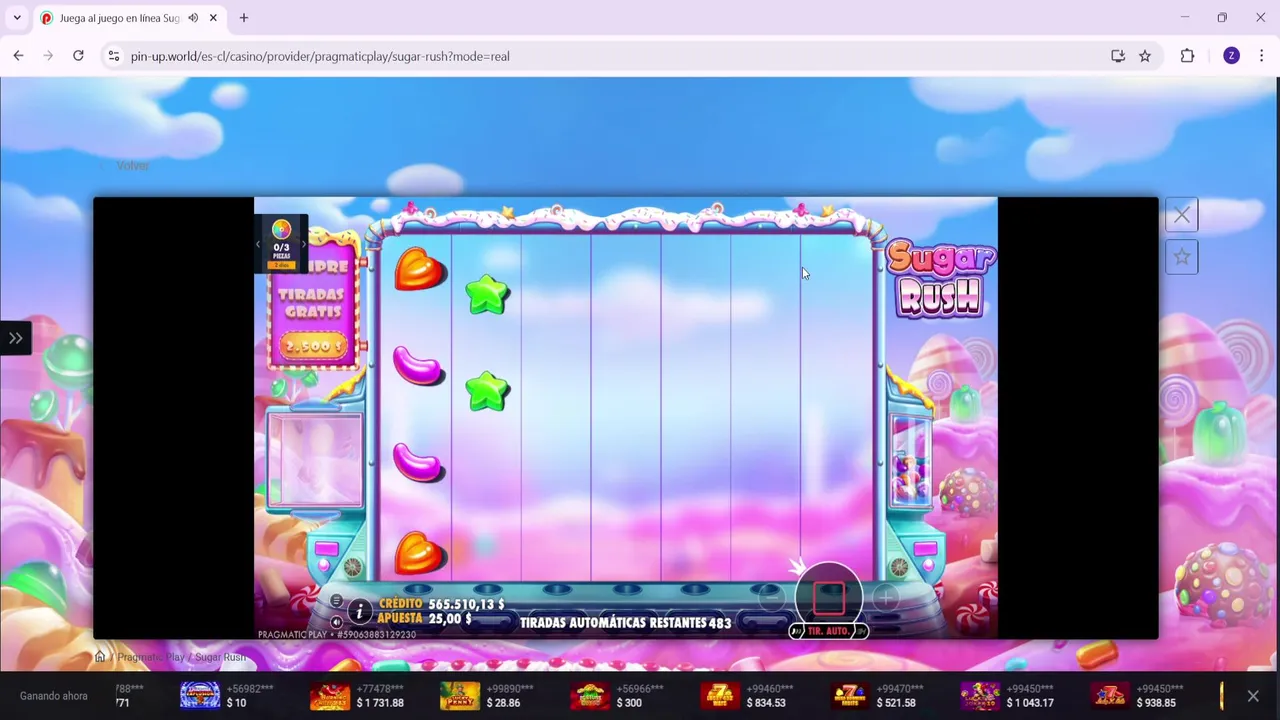Stop the autoplay with the red square button
Screen dimensions: 1280x720
point(828,597)
